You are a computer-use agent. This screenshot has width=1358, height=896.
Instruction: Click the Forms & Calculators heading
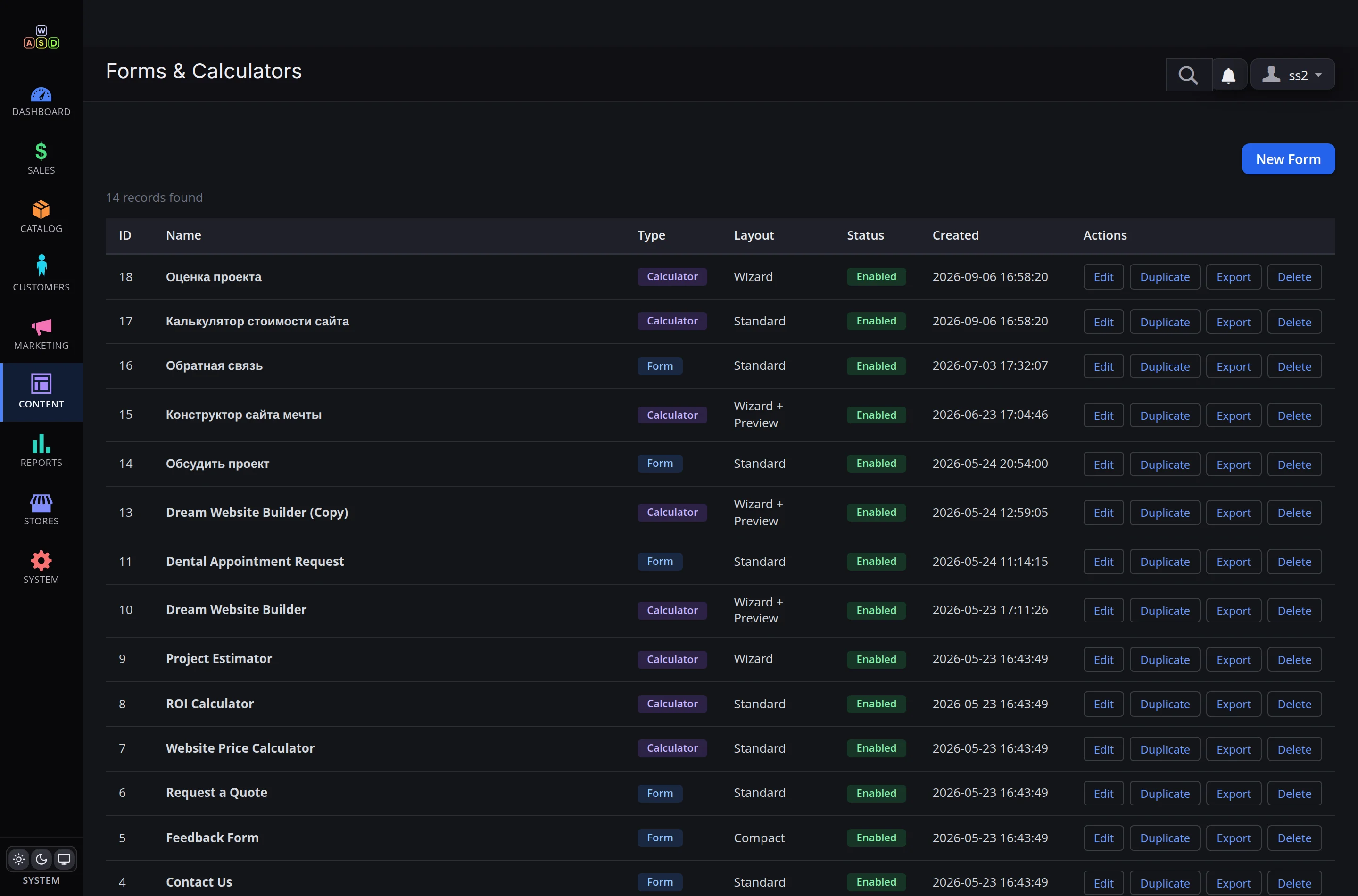coord(203,71)
